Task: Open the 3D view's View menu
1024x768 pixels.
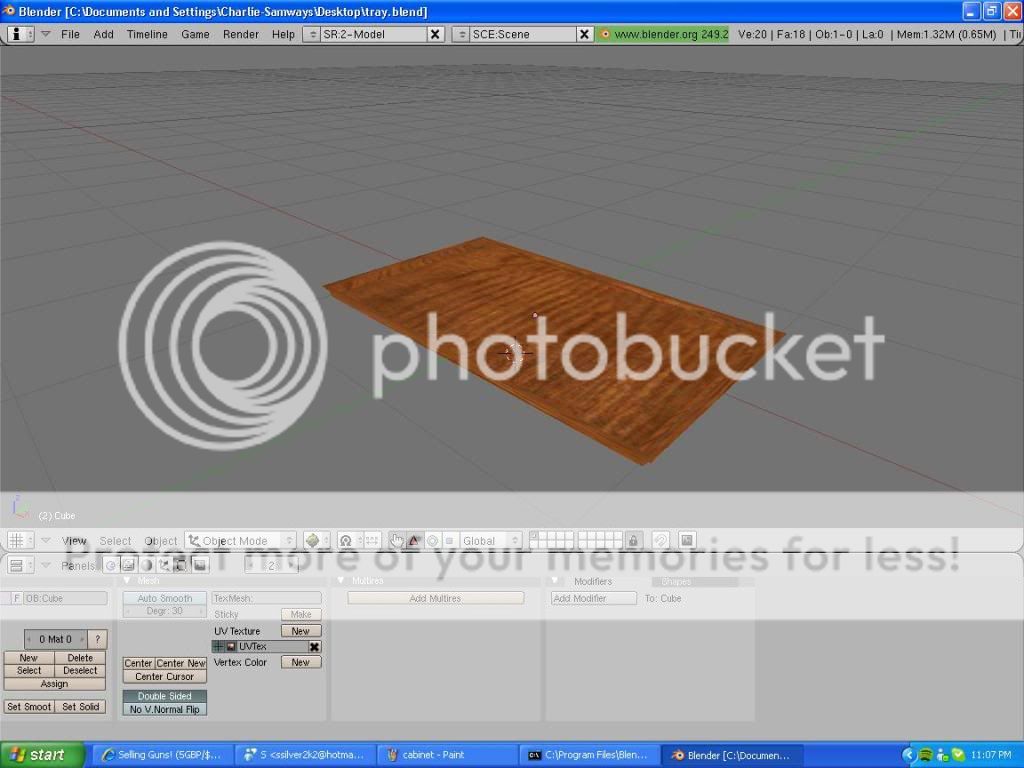Action: click(74, 541)
